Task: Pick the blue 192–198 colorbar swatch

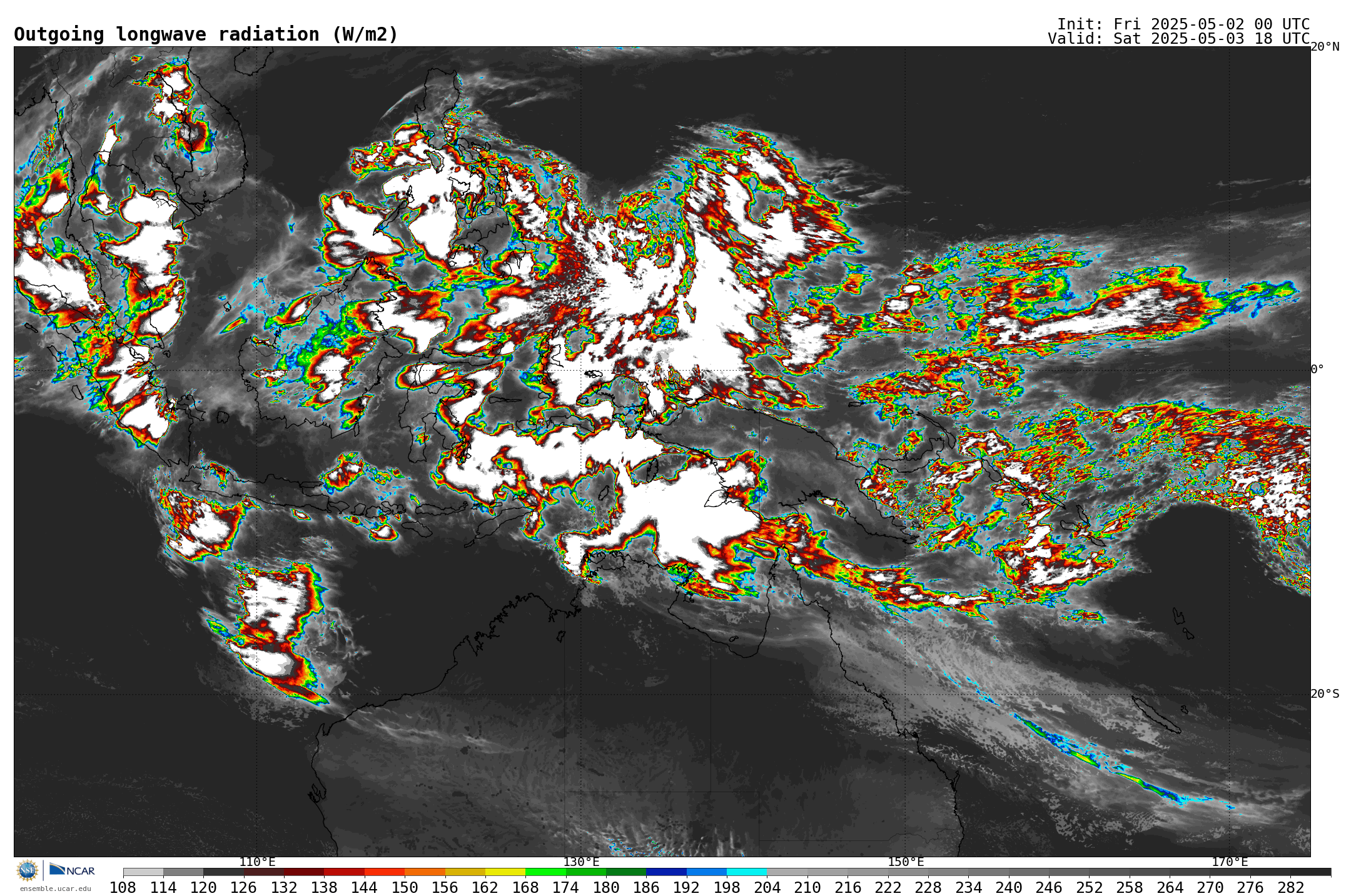Action: (x=707, y=872)
